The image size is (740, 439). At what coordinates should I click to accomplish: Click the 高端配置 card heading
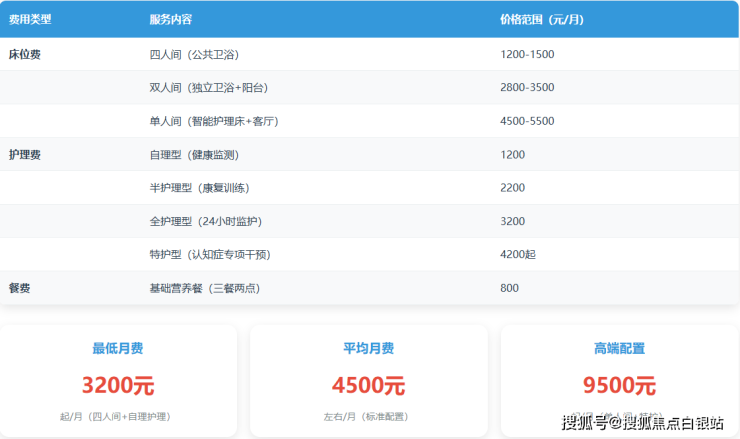pos(619,349)
